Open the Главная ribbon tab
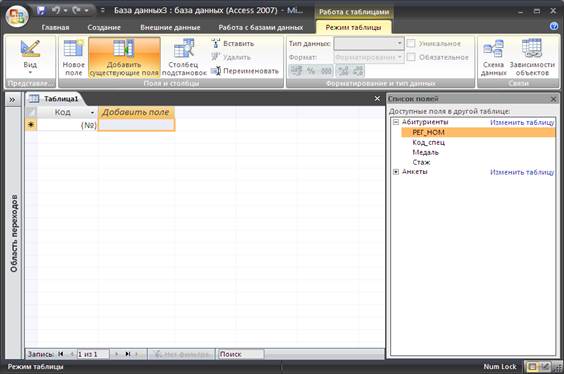This screenshot has width=564, height=374. tap(55, 27)
